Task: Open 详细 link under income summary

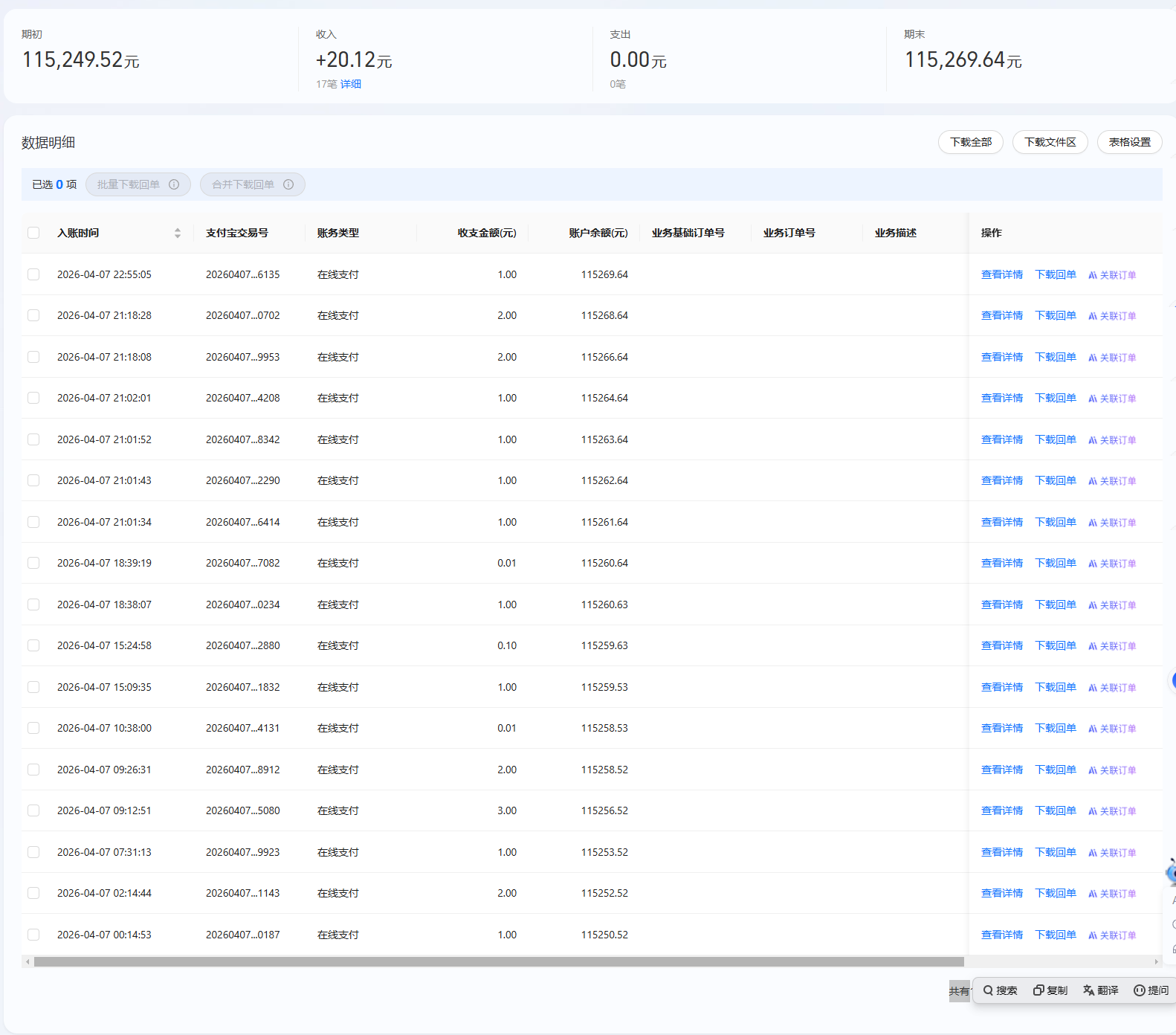Action: point(351,84)
